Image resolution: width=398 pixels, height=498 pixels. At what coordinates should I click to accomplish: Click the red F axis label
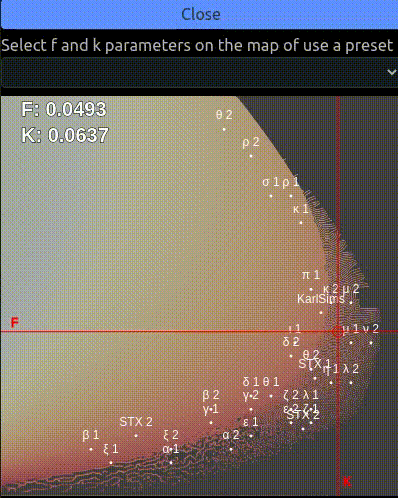14,322
